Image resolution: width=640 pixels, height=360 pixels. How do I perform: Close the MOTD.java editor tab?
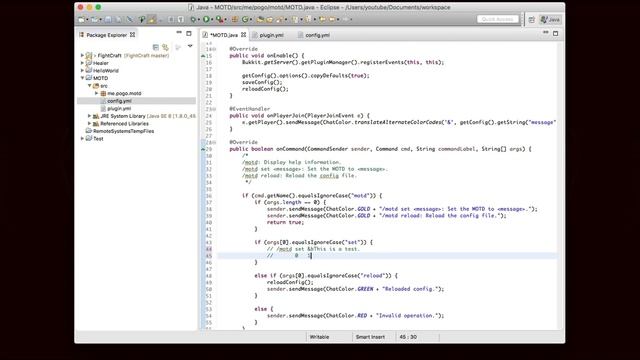[244, 35]
